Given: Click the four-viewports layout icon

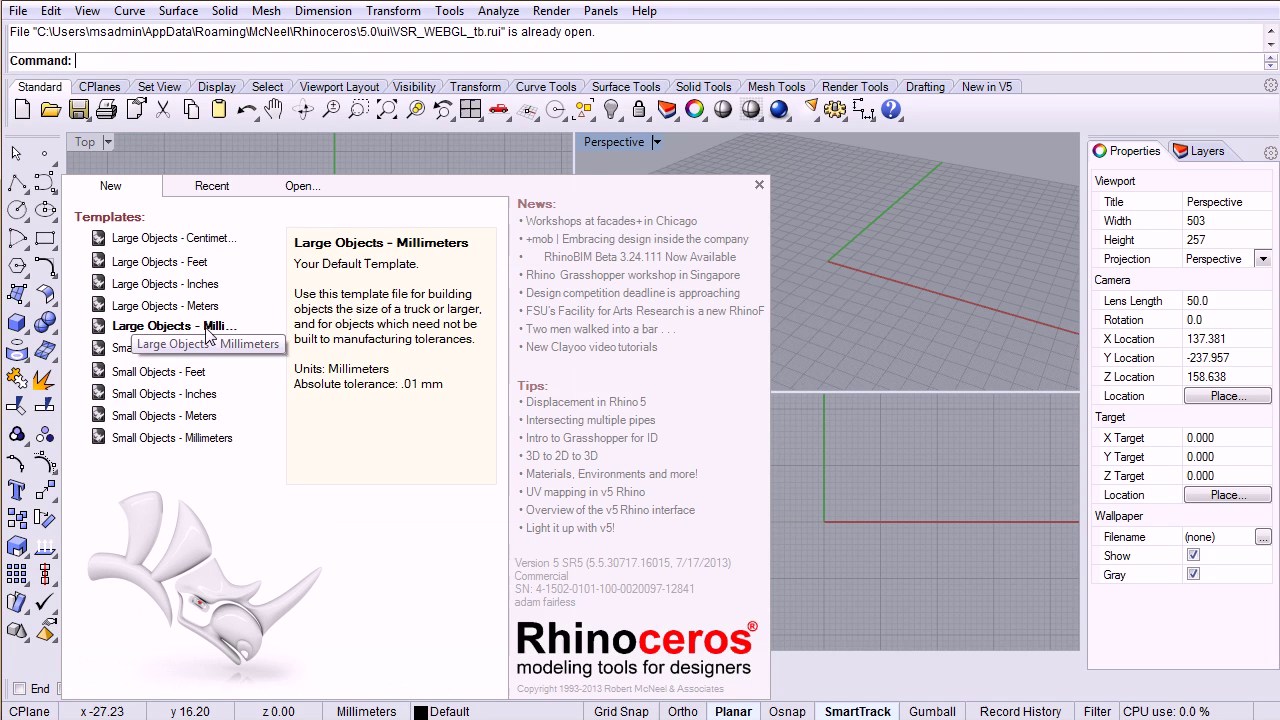Looking at the screenshot, I should point(471,110).
